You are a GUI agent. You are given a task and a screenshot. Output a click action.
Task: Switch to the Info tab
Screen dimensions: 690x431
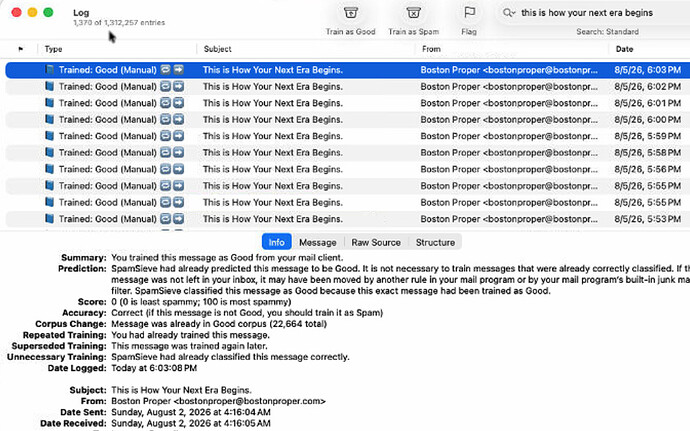coord(276,242)
